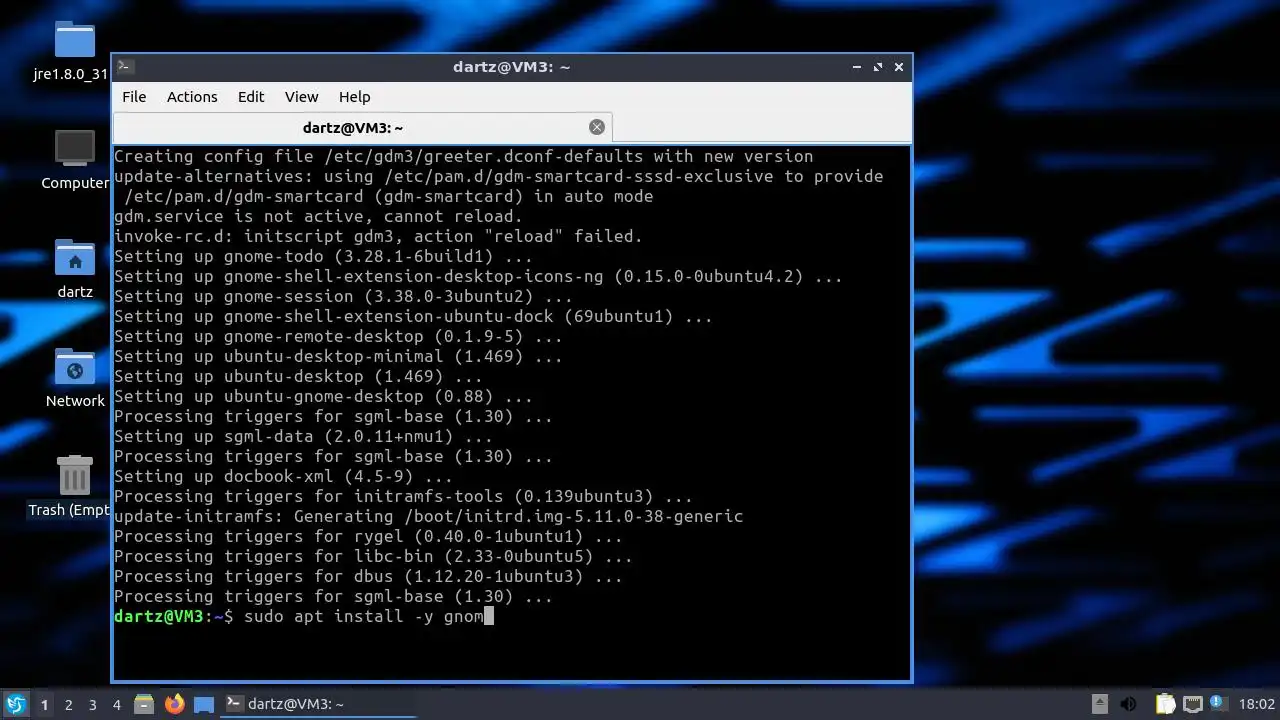Click the 18:02 panel clock
The width and height of the screenshot is (1280, 720).
(1257, 704)
